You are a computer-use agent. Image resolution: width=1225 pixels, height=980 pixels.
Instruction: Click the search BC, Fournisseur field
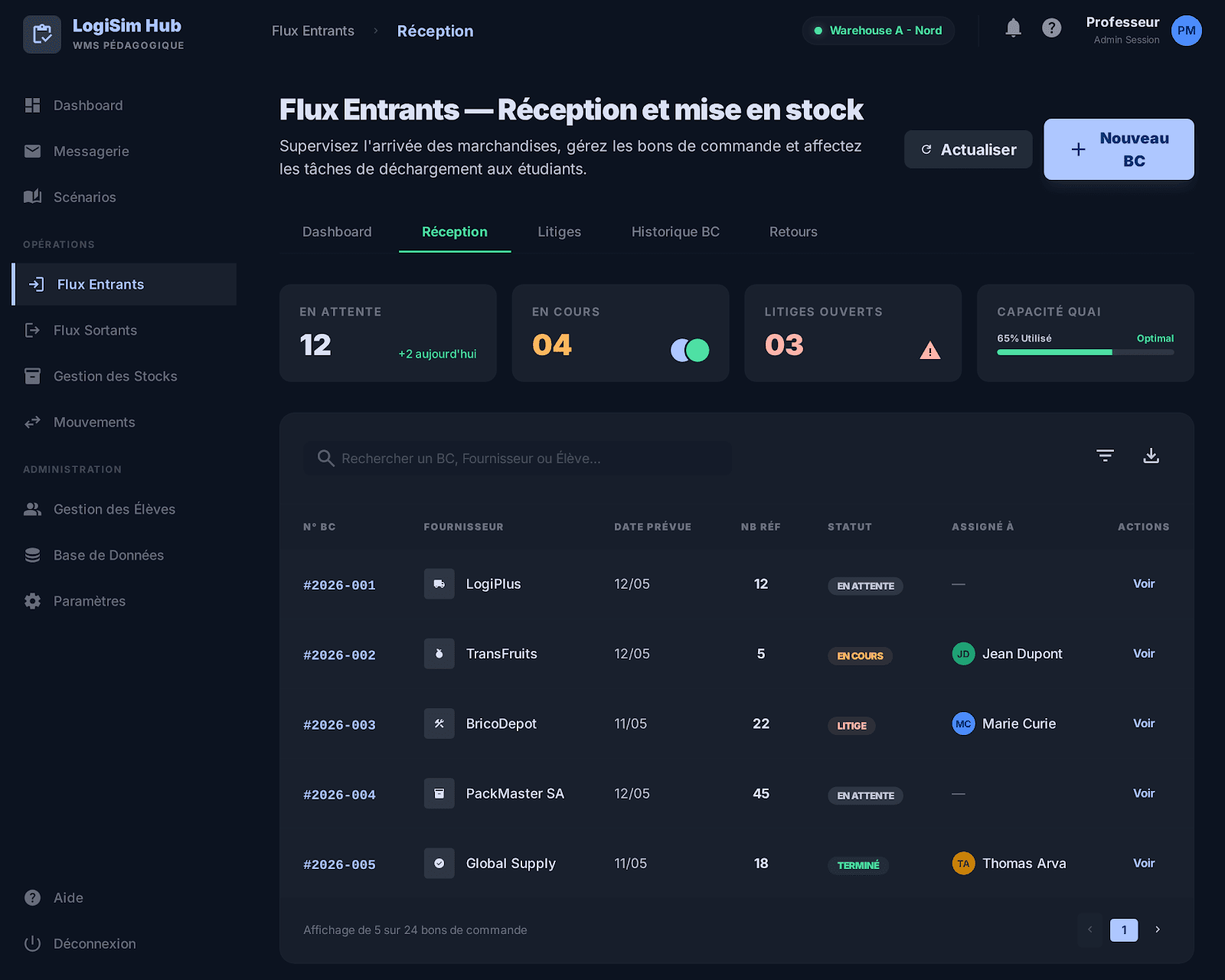coord(518,458)
